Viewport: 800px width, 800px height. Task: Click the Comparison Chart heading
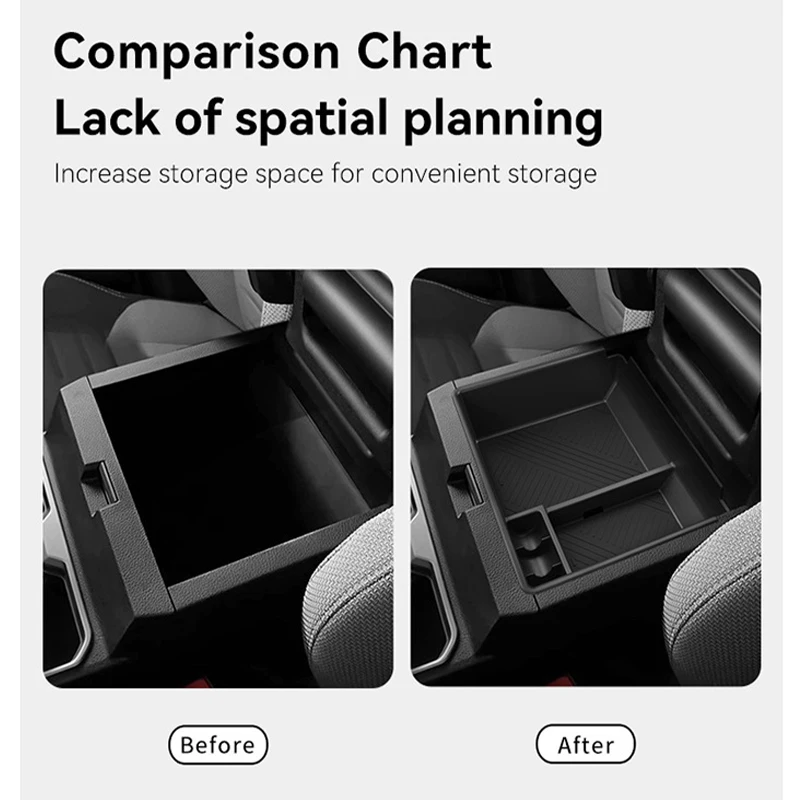tap(273, 52)
